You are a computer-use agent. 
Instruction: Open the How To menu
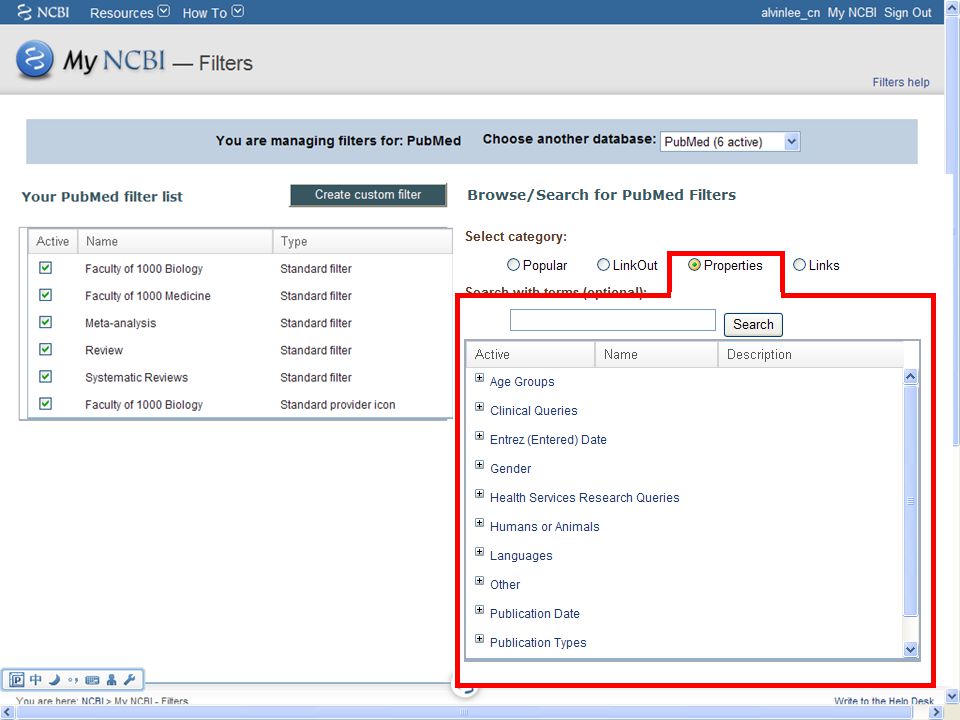pos(212,12)
